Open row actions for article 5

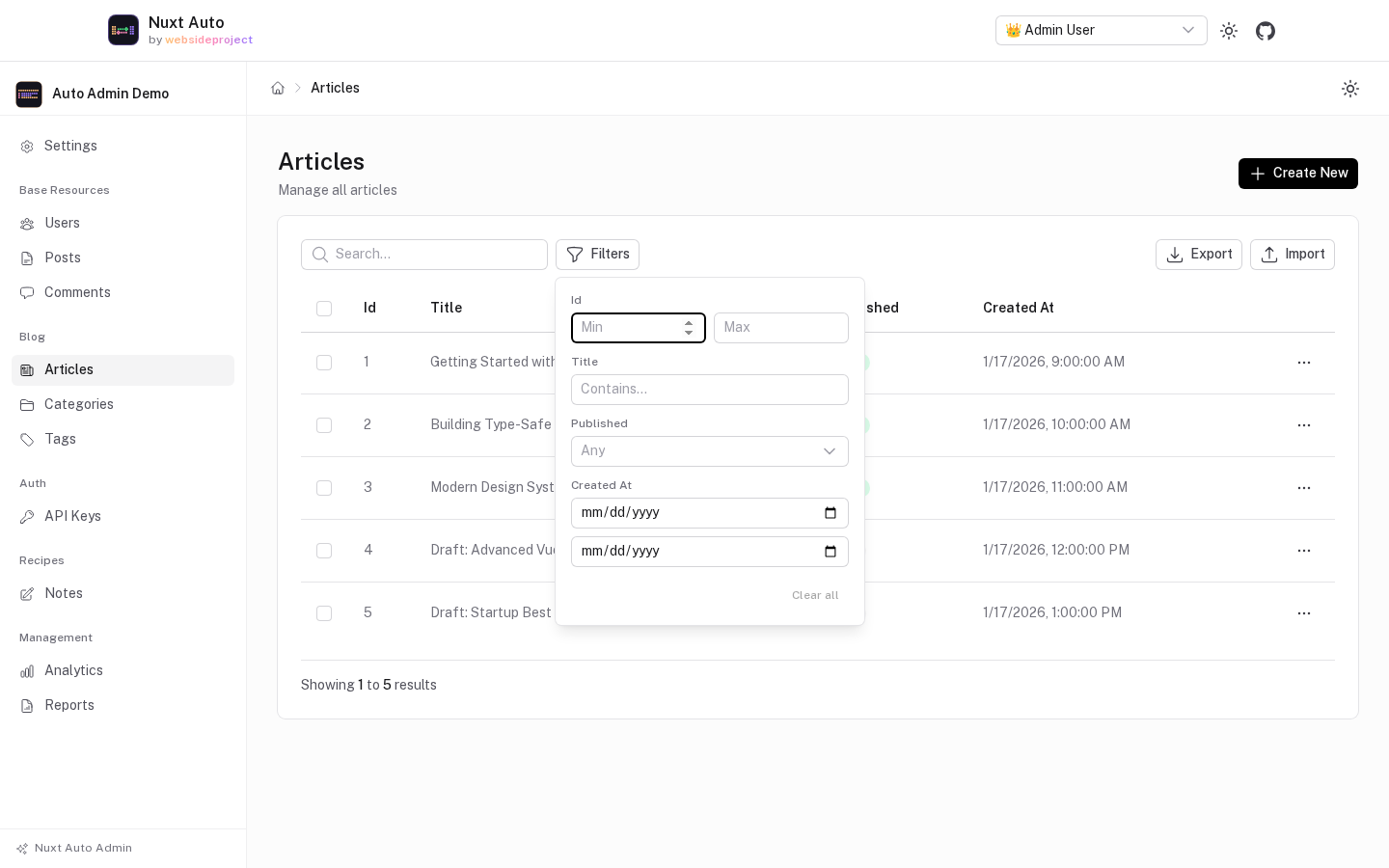(x=1304, y=613)
